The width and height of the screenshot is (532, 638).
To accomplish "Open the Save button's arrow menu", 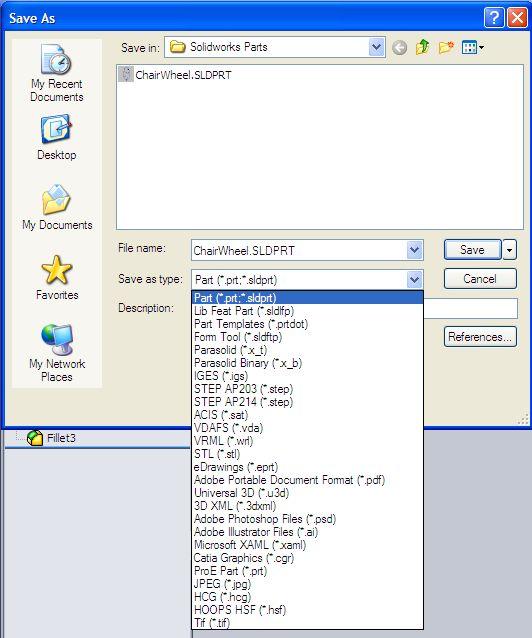I will 510,250.
